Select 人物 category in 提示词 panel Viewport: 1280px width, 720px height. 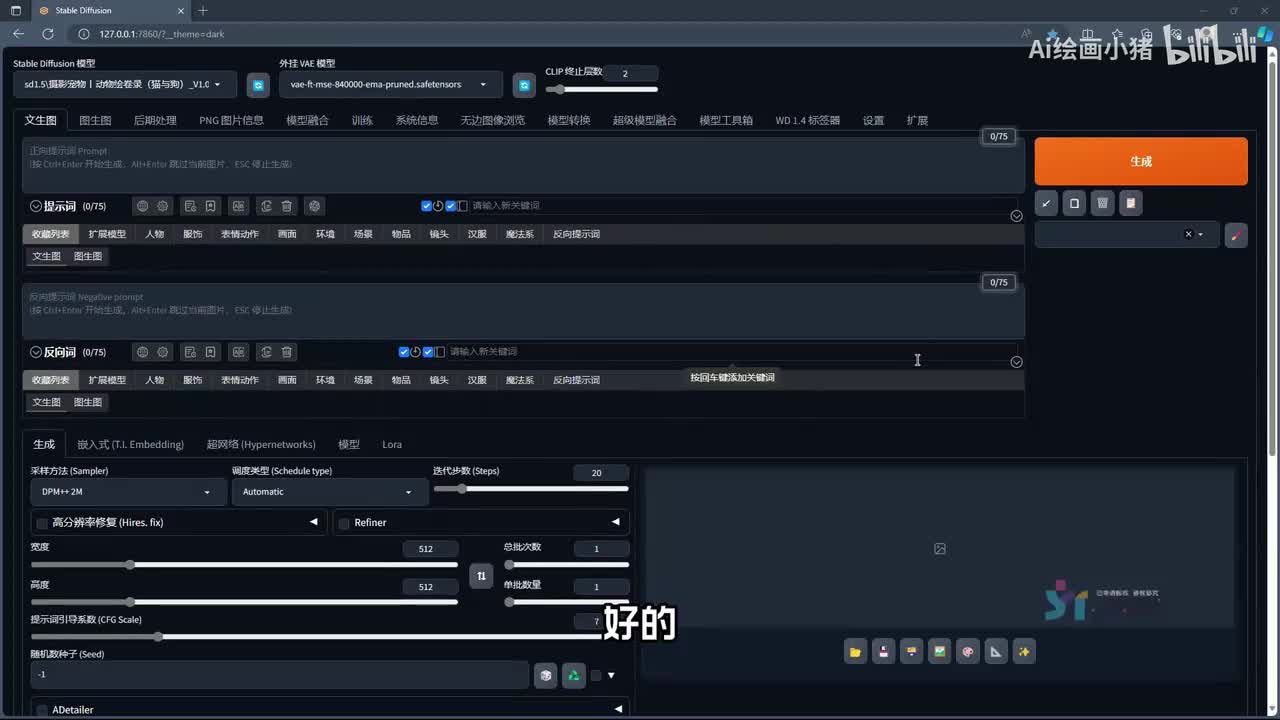pyautogui.click(x=154, y=234)
